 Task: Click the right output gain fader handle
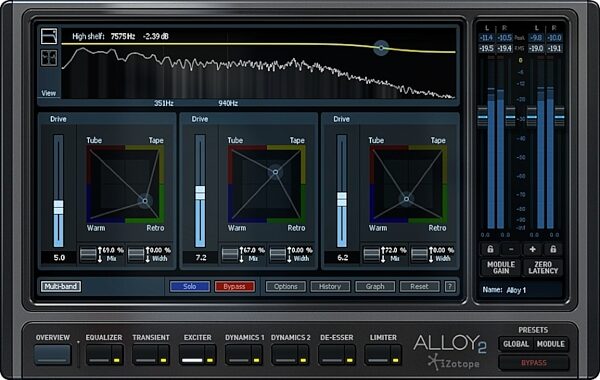coord(559,117)
